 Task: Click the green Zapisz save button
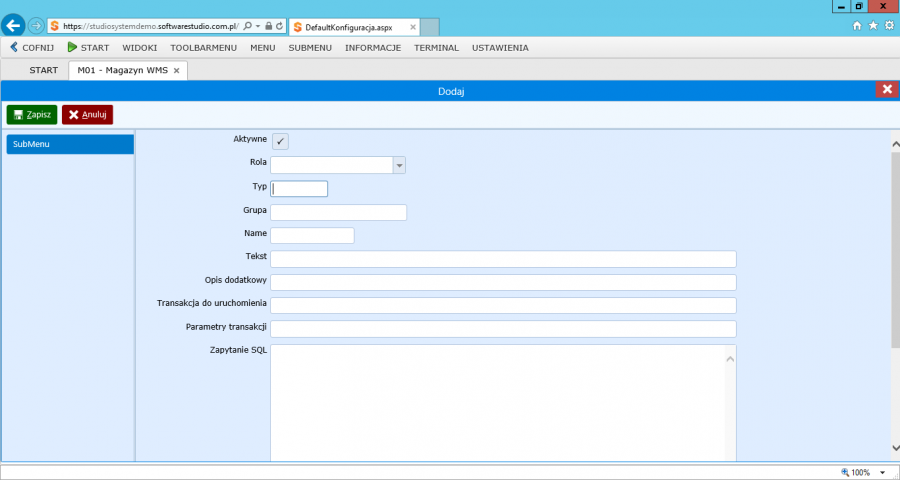(32, 114)
